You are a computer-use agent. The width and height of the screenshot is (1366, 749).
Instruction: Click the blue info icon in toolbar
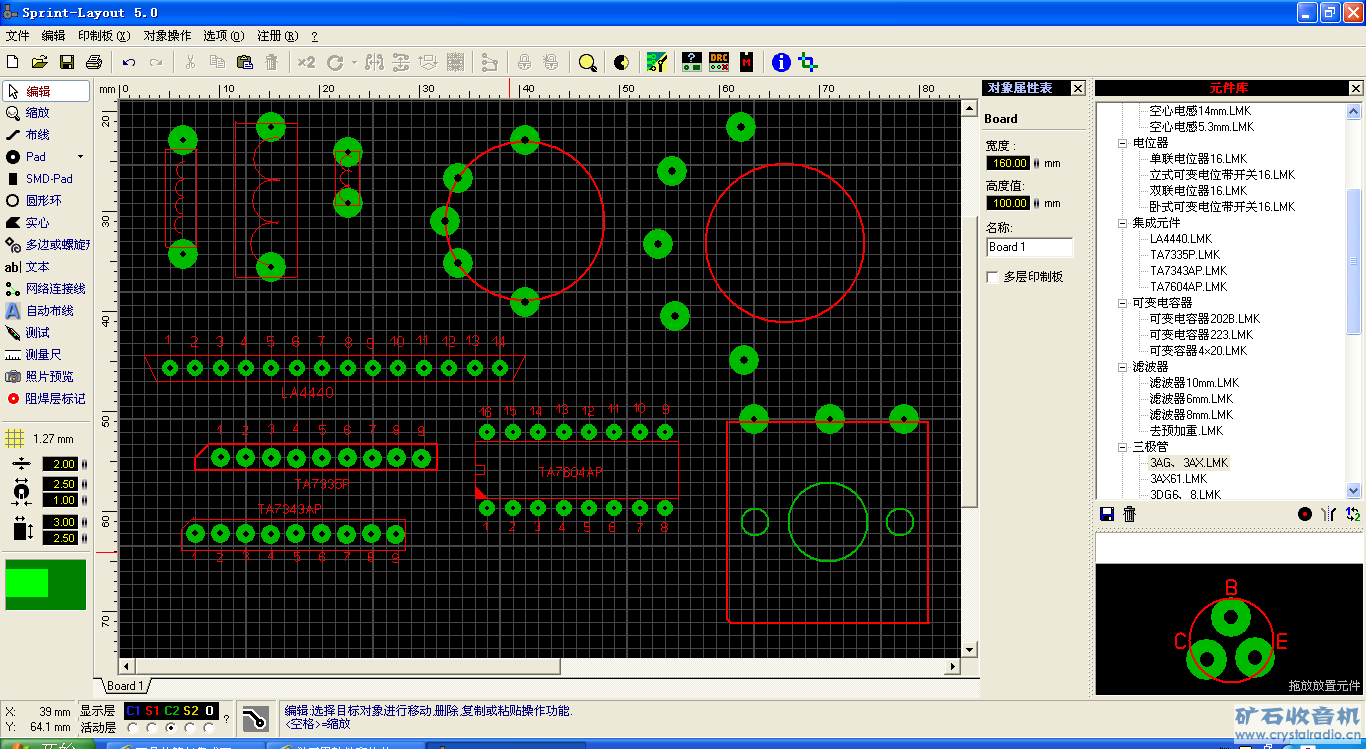coord(781,62)
